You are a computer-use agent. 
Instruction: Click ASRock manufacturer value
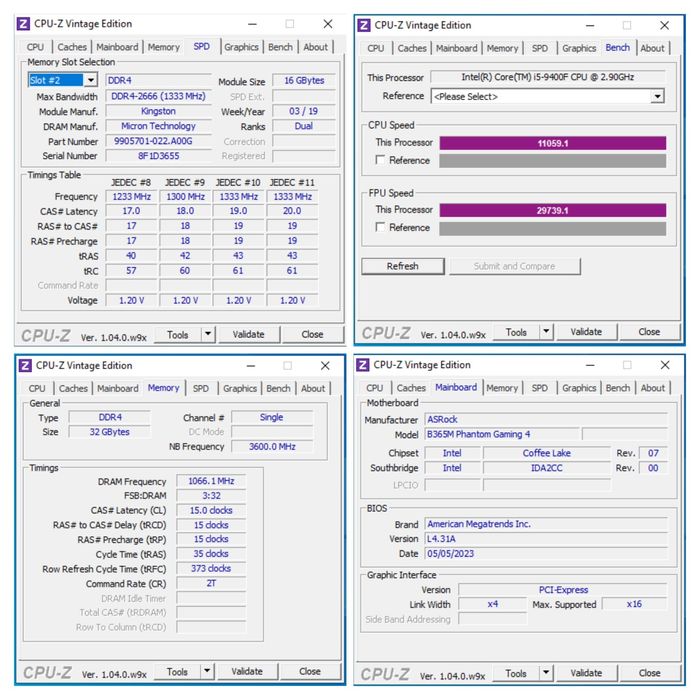(x=546, y=419)
